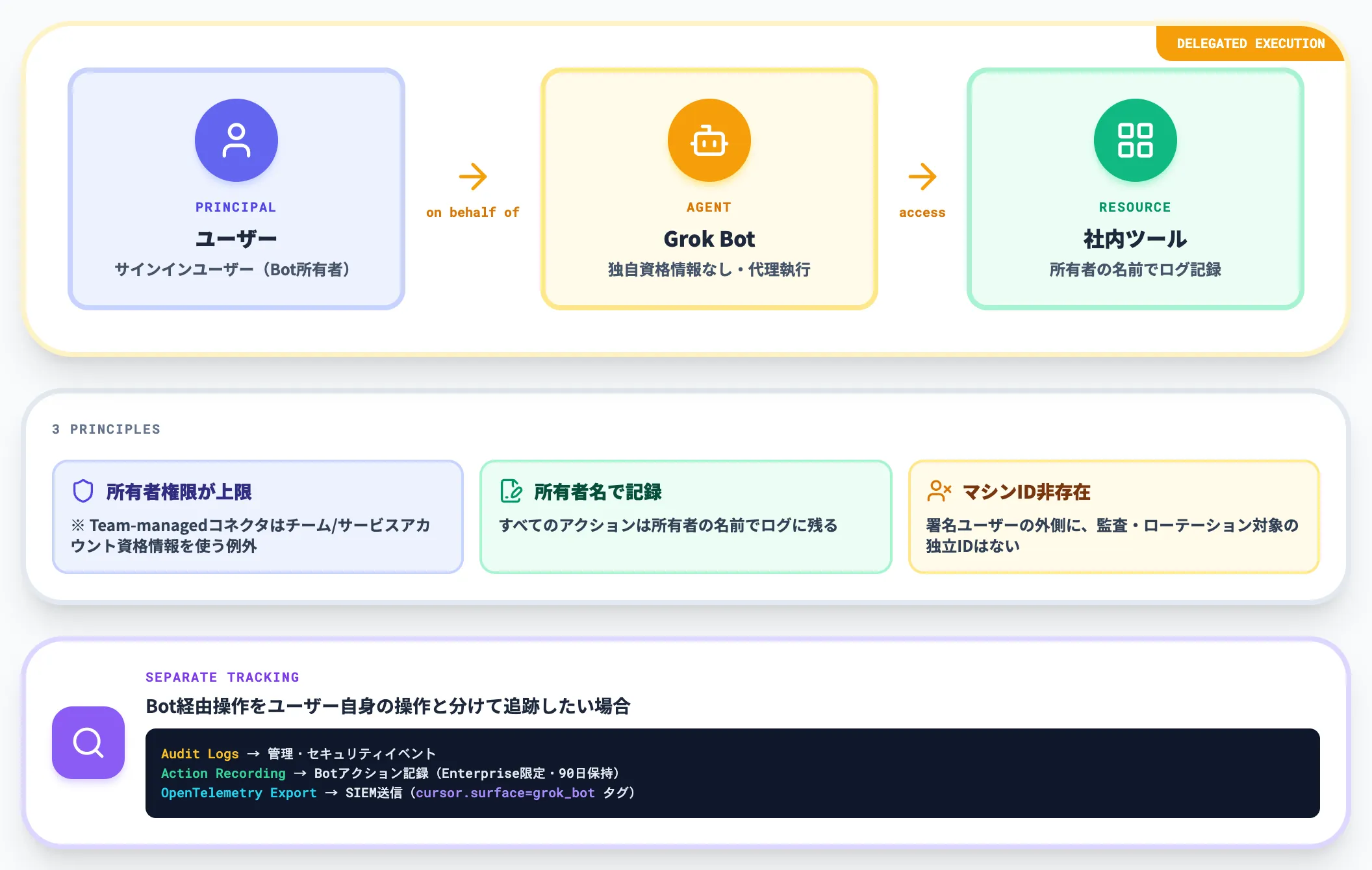Viewport: 1372px width, 870px height.
Task: Select the マシンID非存在 principle card
Action: click(1114, 517)
